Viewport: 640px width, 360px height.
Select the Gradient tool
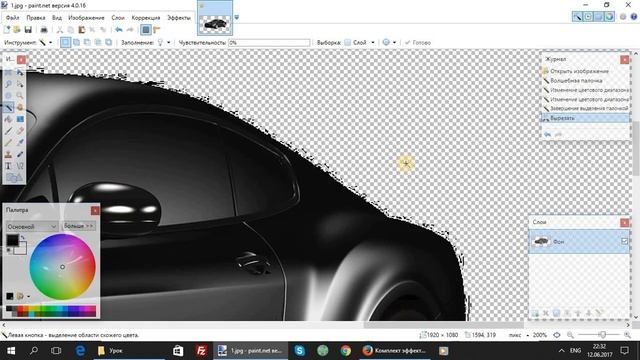(x=20, y=119)
